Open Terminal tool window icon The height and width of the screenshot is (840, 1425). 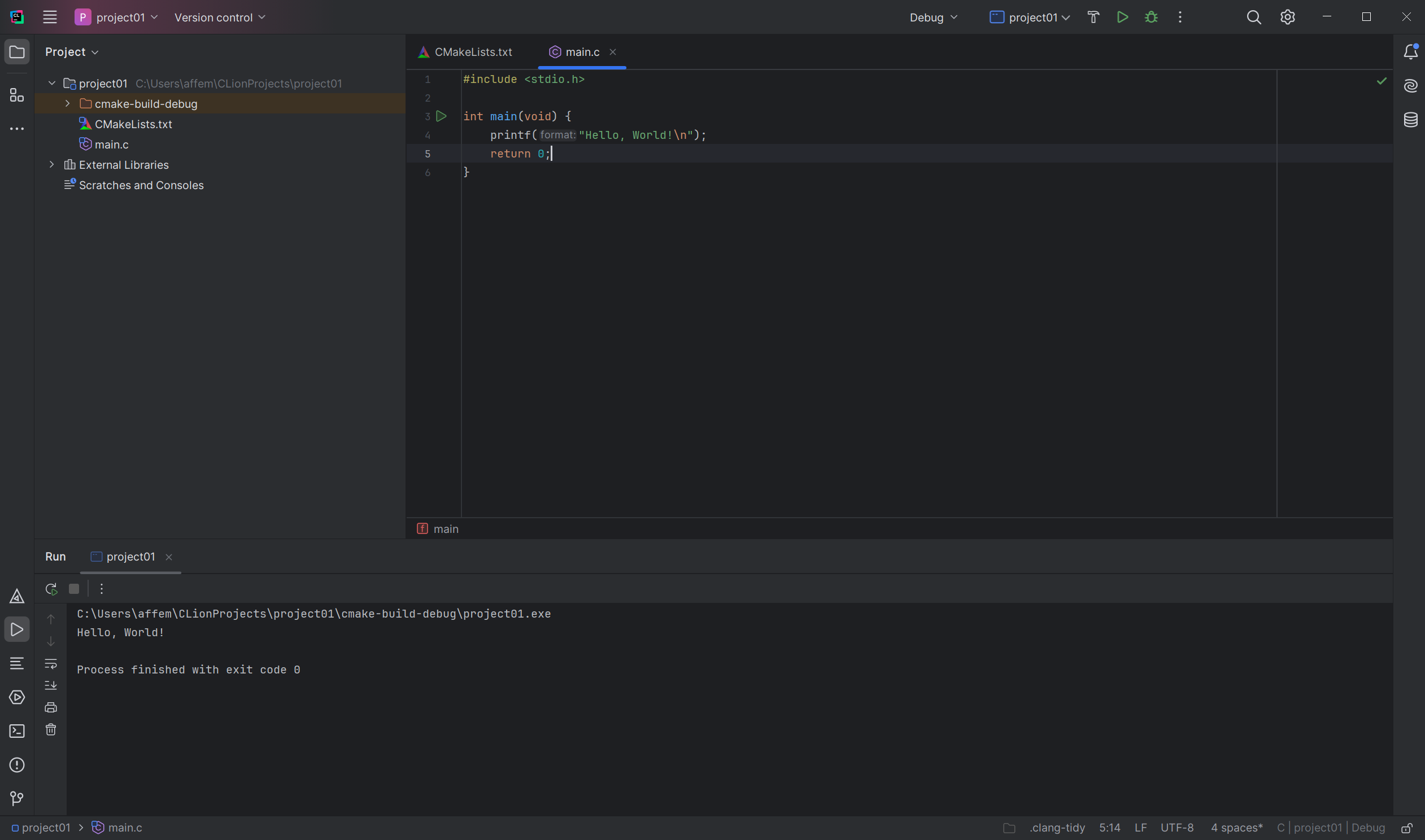pos(17,731)
